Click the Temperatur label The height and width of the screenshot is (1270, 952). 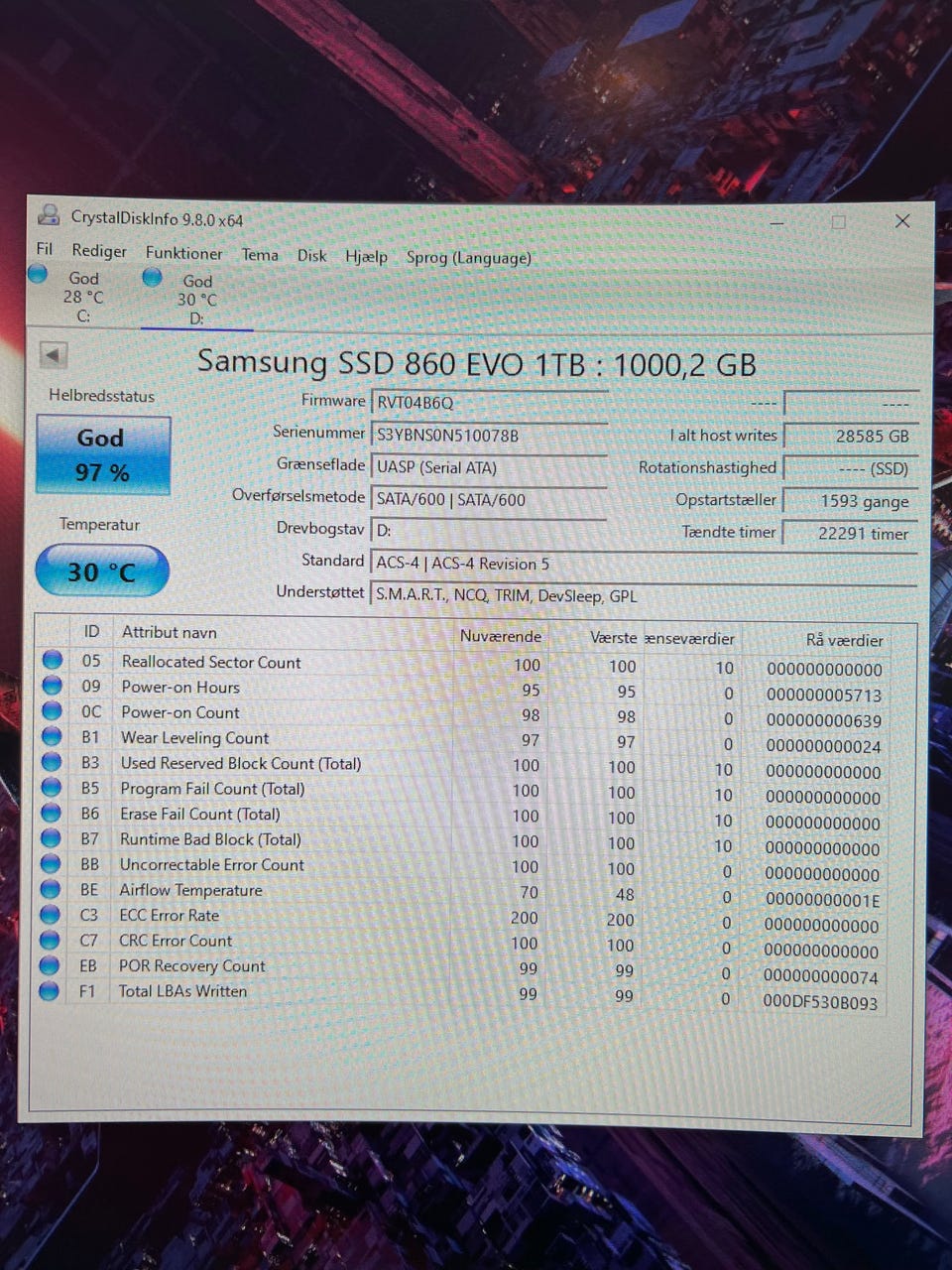point(99,524)
